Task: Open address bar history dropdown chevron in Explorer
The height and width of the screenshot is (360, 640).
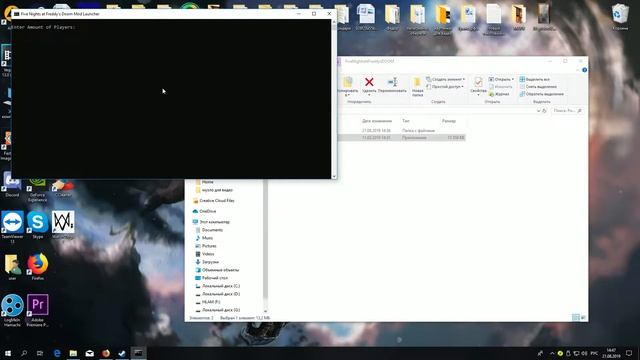Action: 538,111
